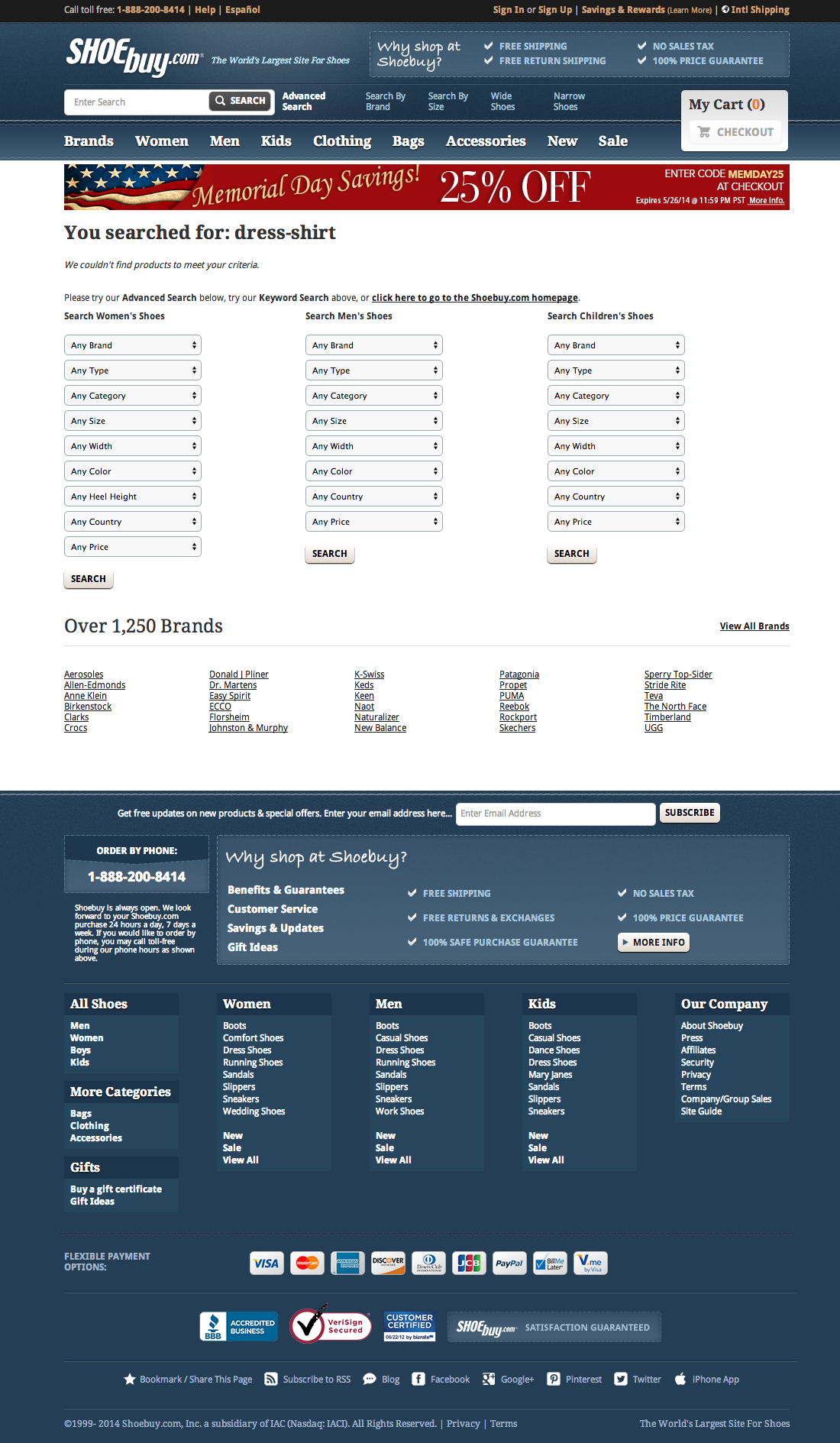This screenshot has height=1443, width=840.
Task: Click the Visa payment icon
Action: click(x=267, y=1263)
